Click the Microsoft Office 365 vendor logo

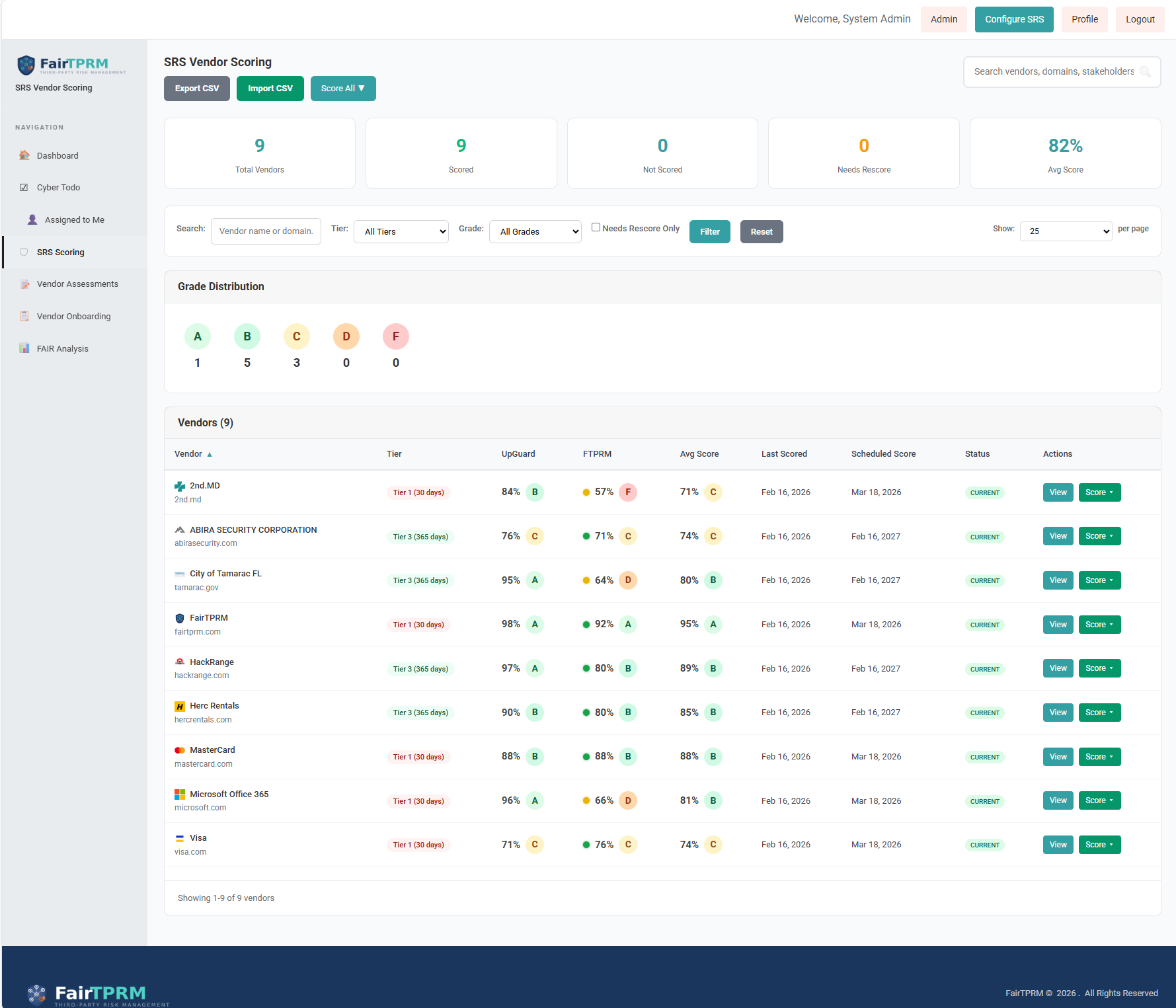180,794
